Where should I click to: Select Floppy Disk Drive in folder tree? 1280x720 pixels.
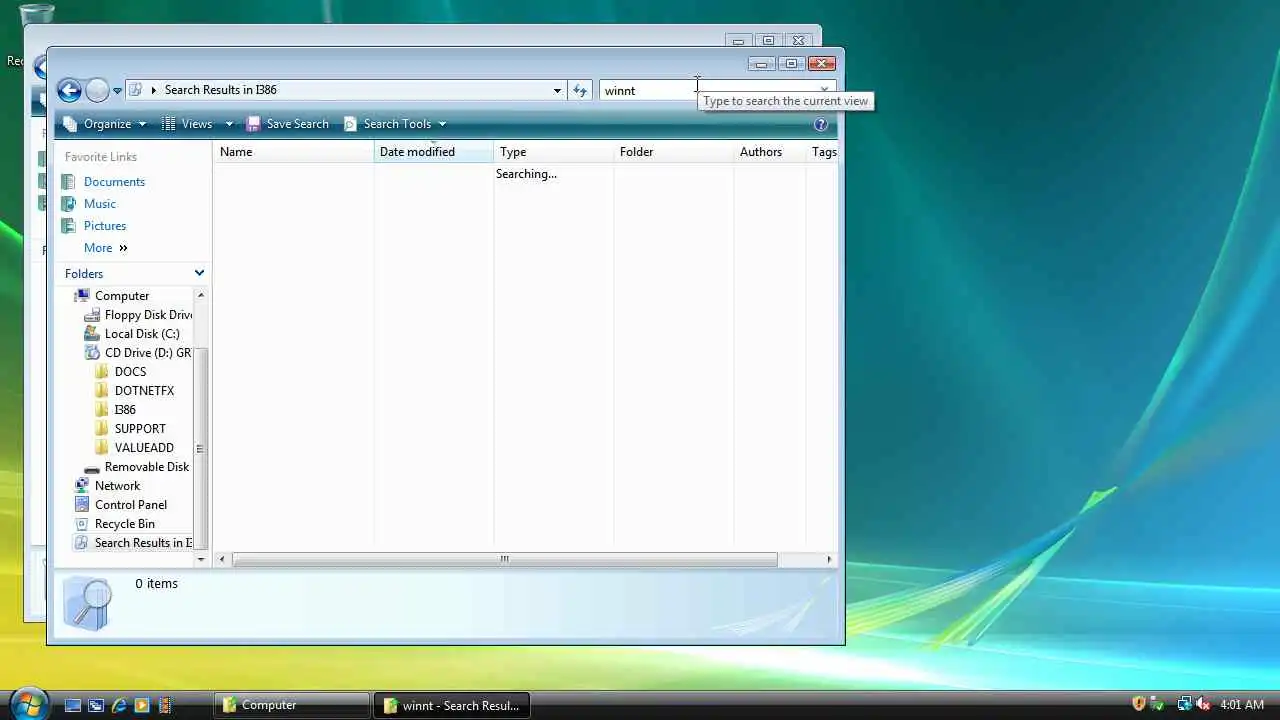click(x=148, y=315)
